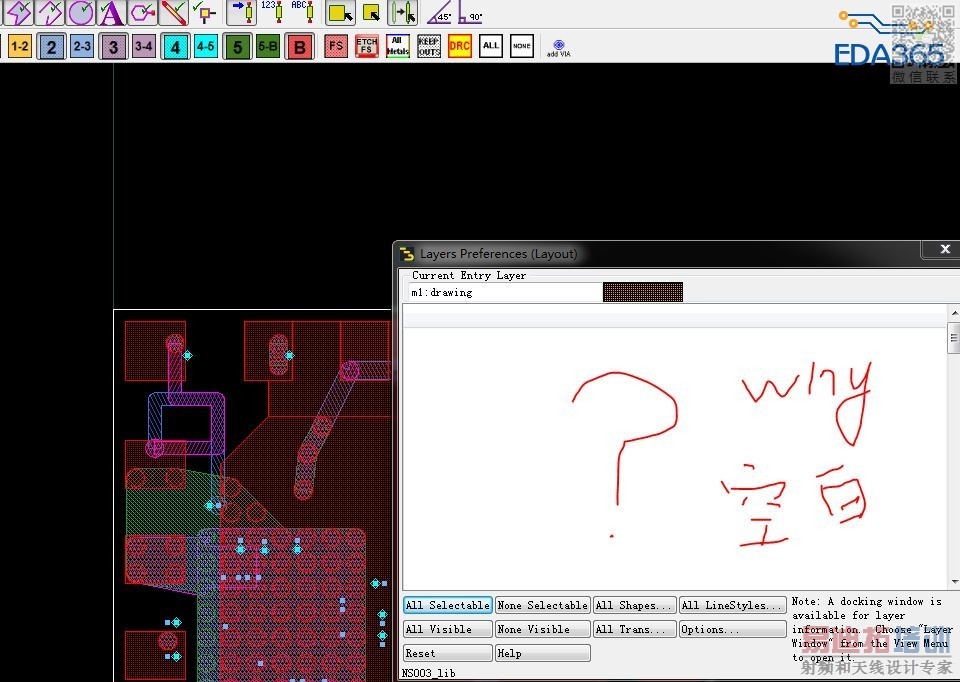Click the large yellow box select icon

(x=340, y=12)
